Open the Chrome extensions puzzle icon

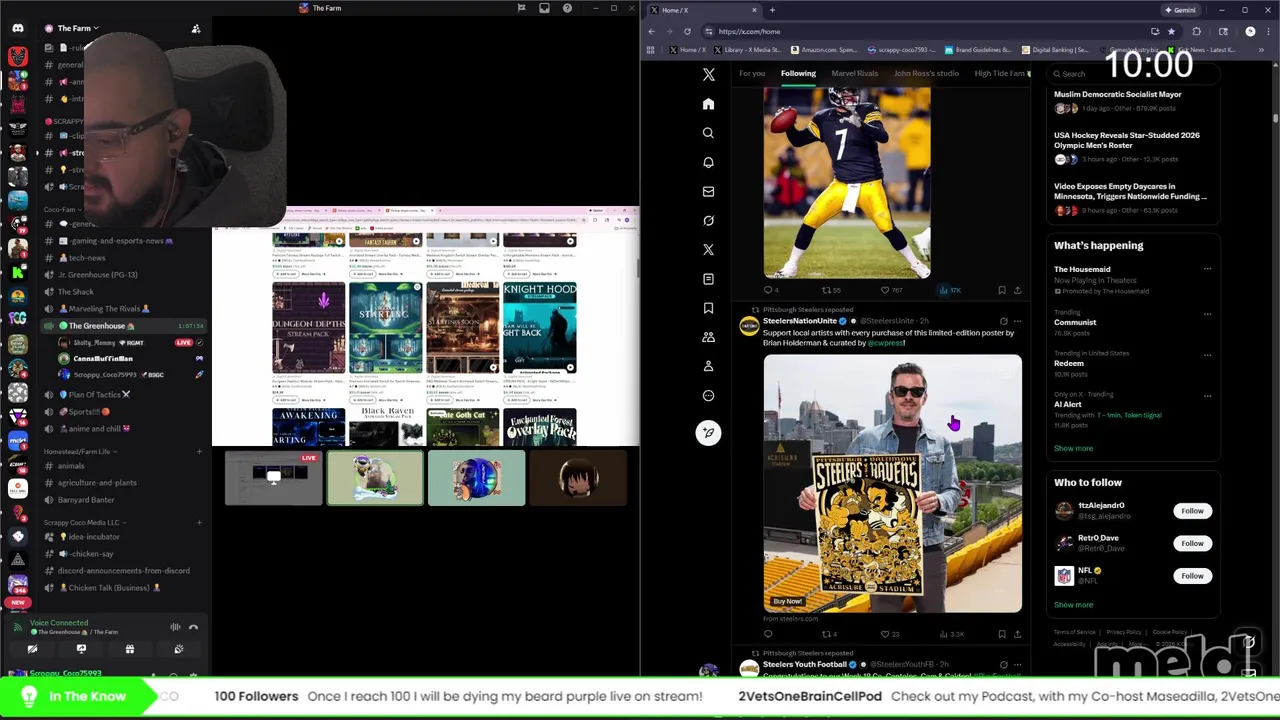(x=1197, y=31)
